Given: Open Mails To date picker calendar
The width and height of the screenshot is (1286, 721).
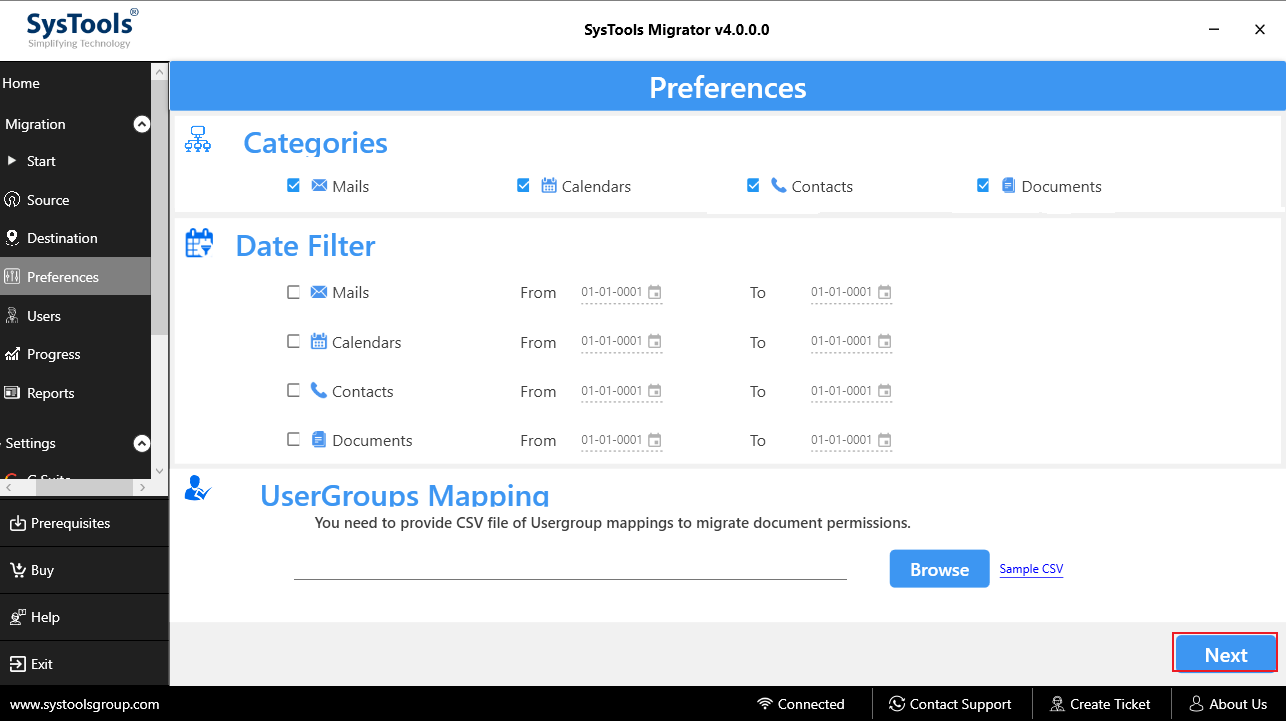Looking at the screenshot, I should [x=884, y=292].
